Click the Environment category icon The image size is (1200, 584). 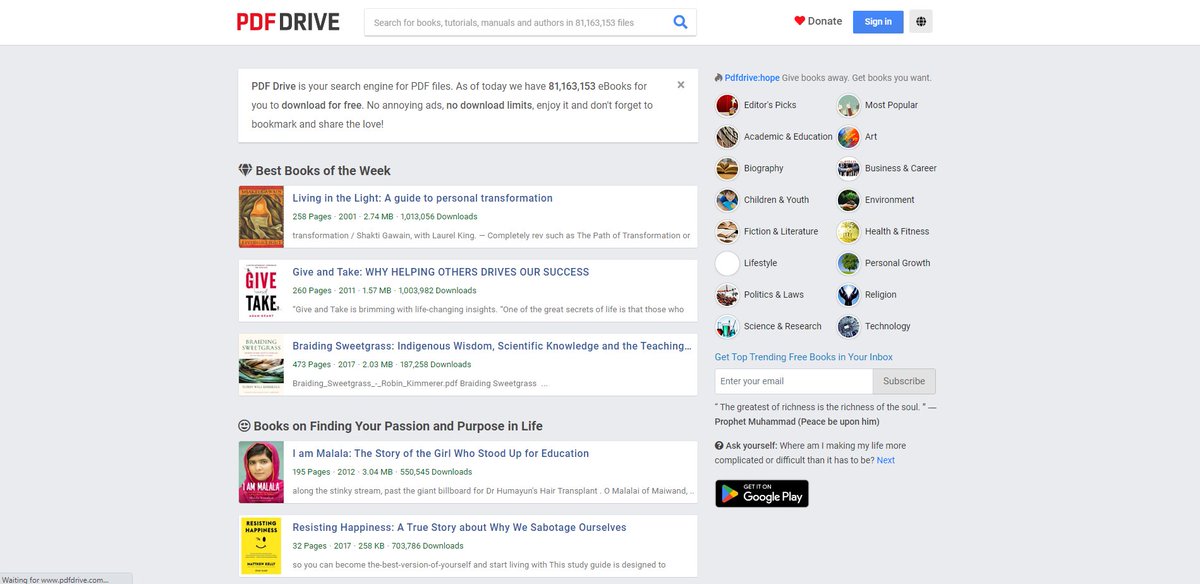[x=848, y=200]
